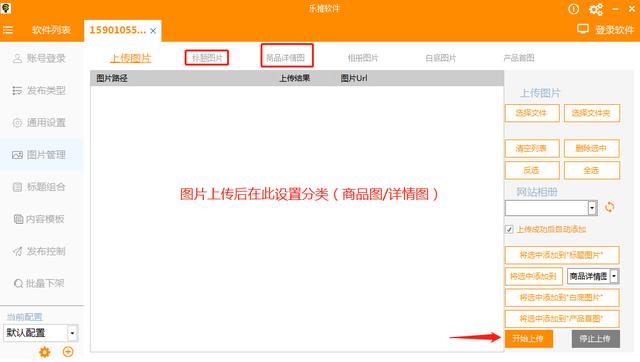
Task: Open the info alert icon in title bar
Action: coord(573,9)
